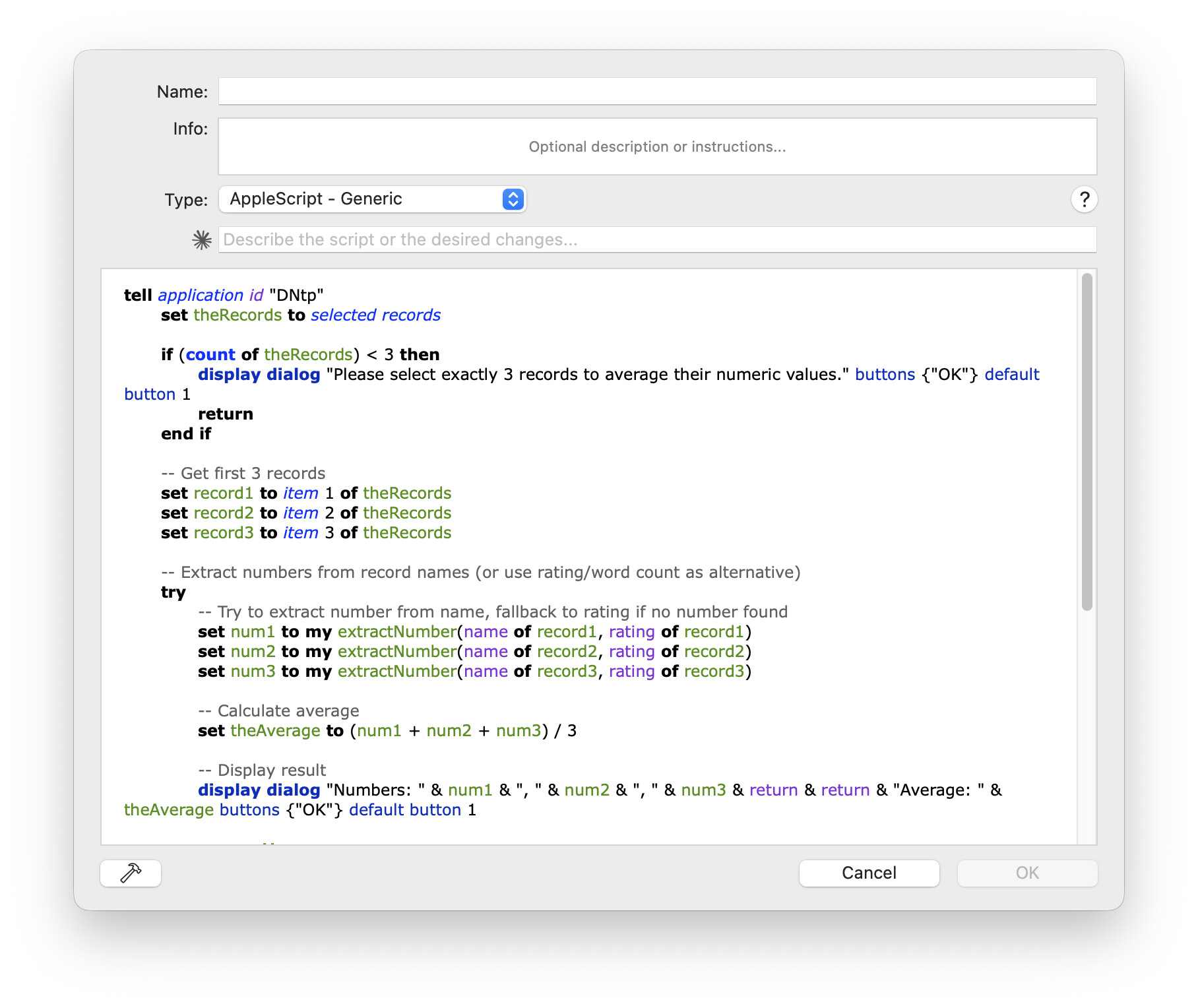Viewport: 1198px width, 1008px height.
Task: Click the asterisk AI assistant icon
Action: [x=202, y=240]
